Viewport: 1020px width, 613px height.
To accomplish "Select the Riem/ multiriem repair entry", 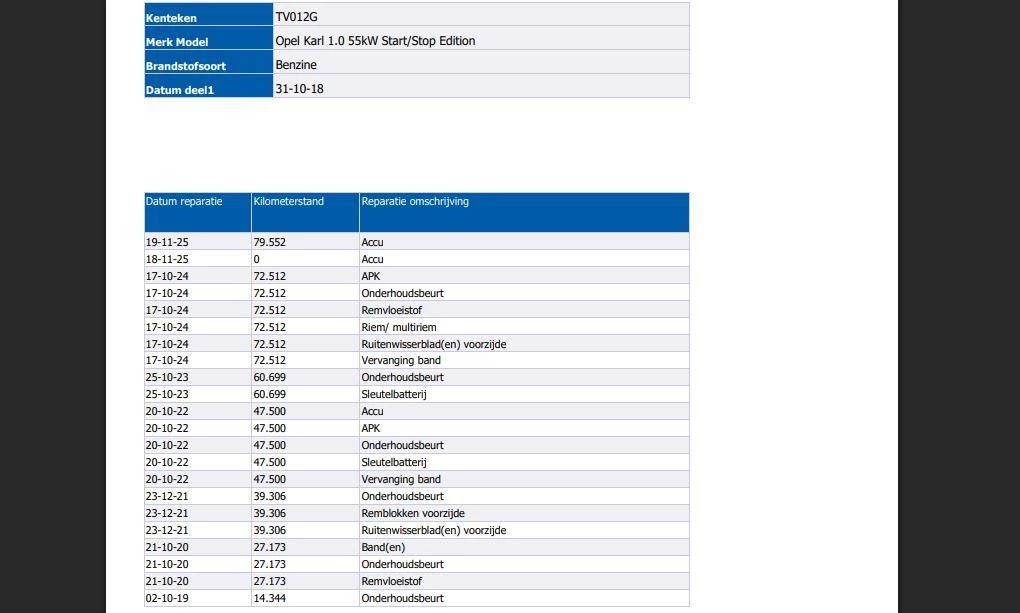I will click(399, 327).
